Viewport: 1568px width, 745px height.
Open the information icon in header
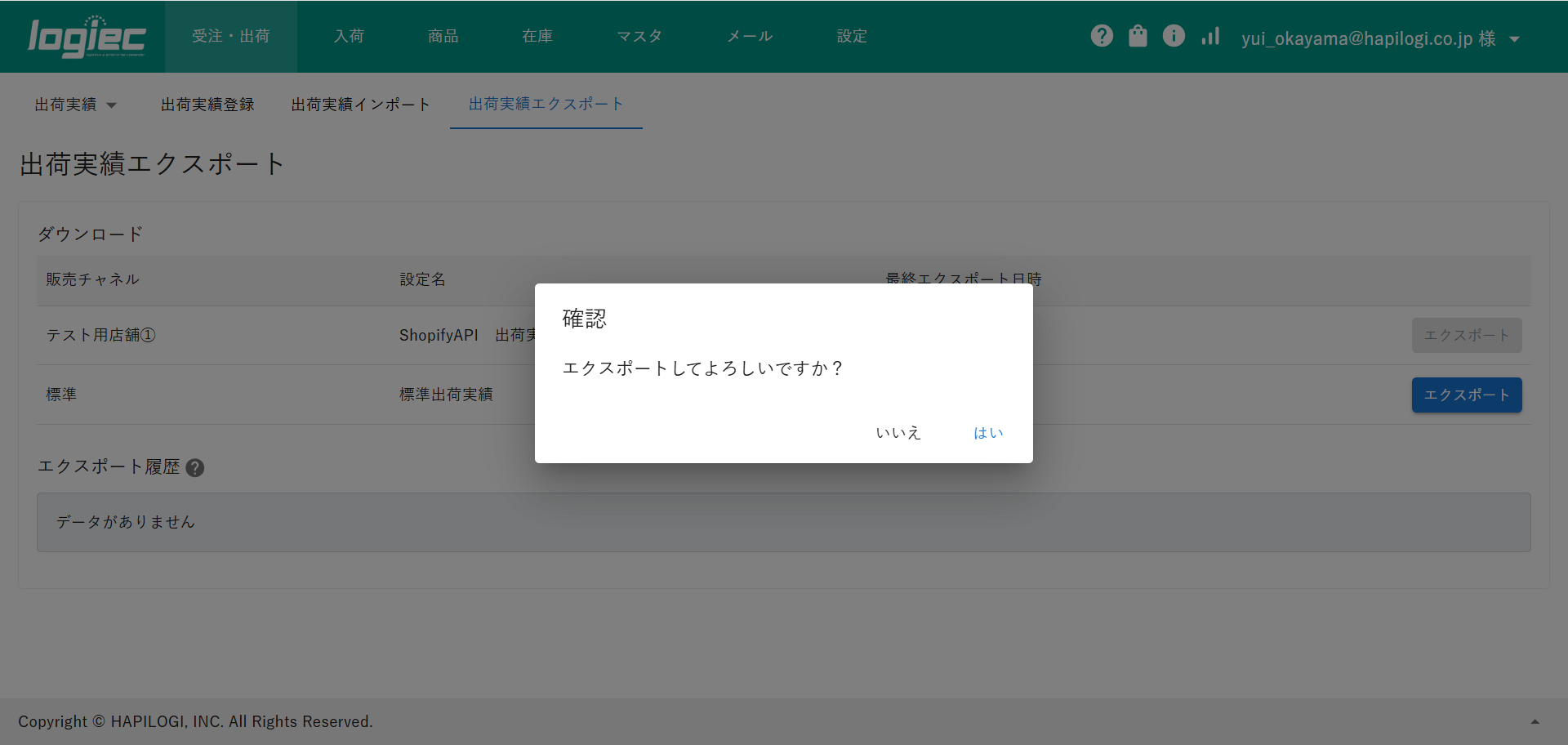click(1174, 36)
